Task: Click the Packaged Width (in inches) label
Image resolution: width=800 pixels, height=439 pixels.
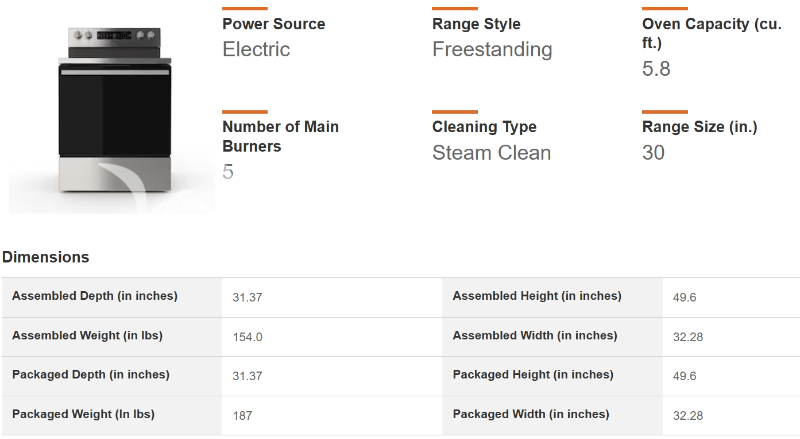Action: (531, 414)
